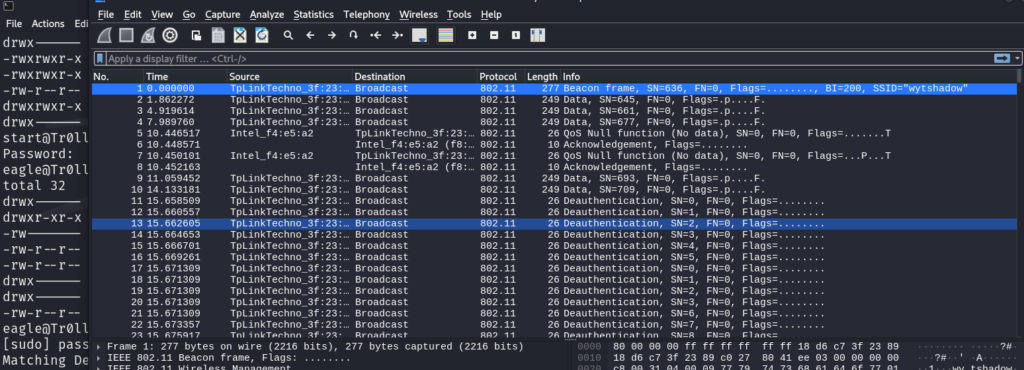Open the Telephony menu

366,14
